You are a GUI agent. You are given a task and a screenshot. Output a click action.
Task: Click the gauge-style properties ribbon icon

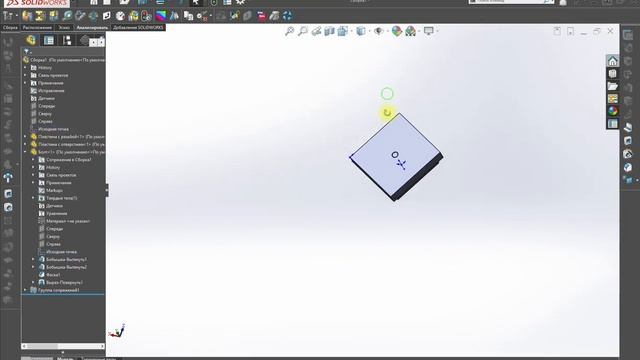pos(120,16)
